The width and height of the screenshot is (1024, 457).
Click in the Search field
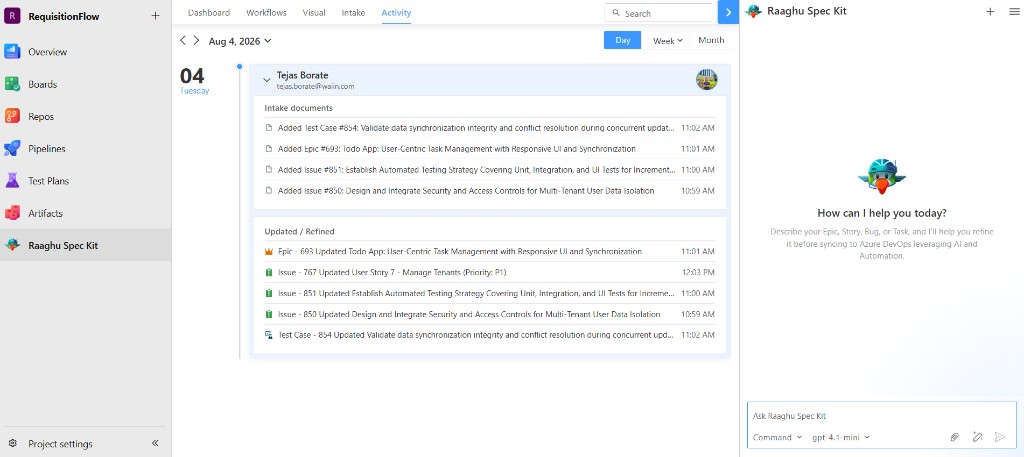click(x=660, y=13)
